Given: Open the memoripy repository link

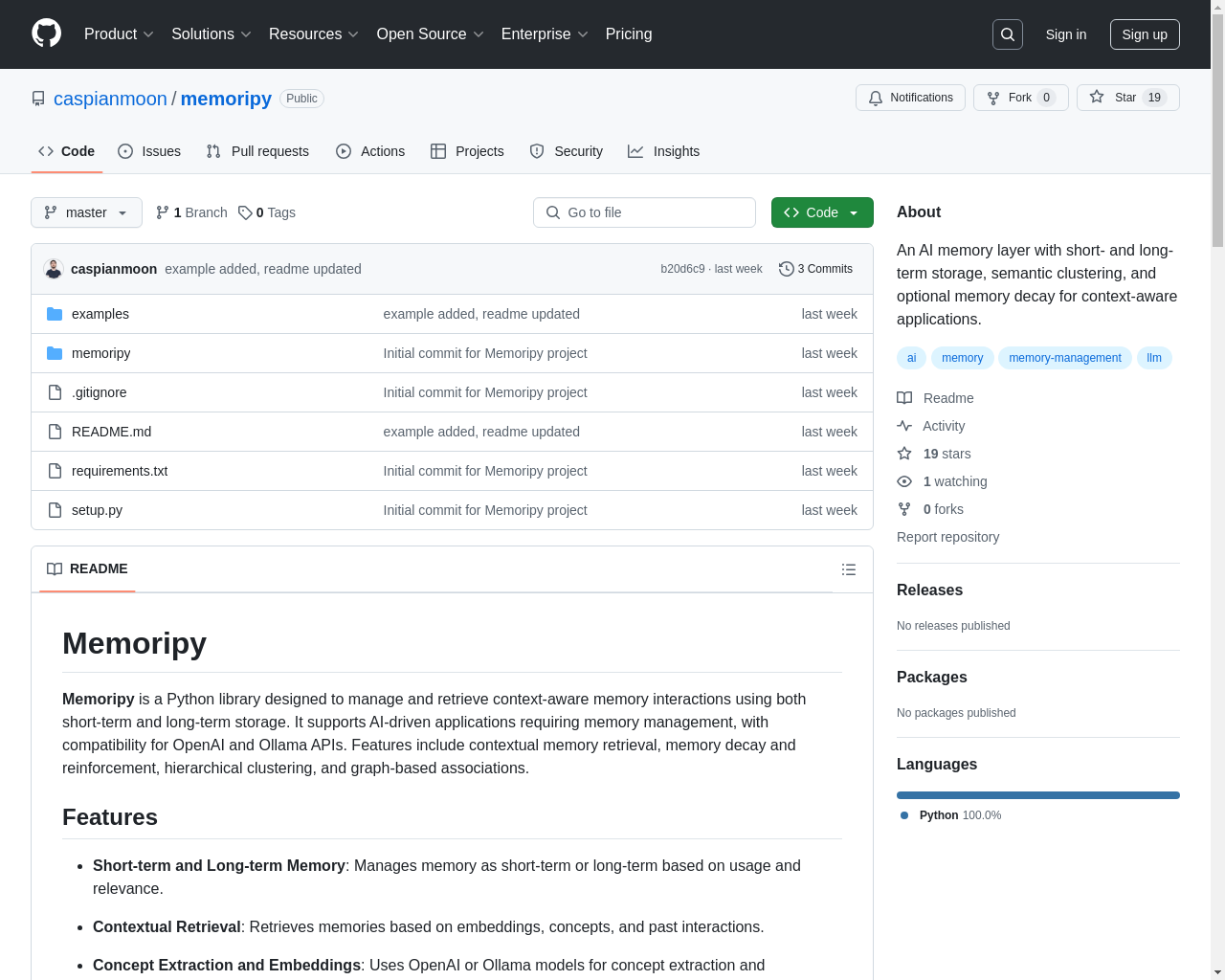Looking at the screenshot, I should [x=226, y=99].
